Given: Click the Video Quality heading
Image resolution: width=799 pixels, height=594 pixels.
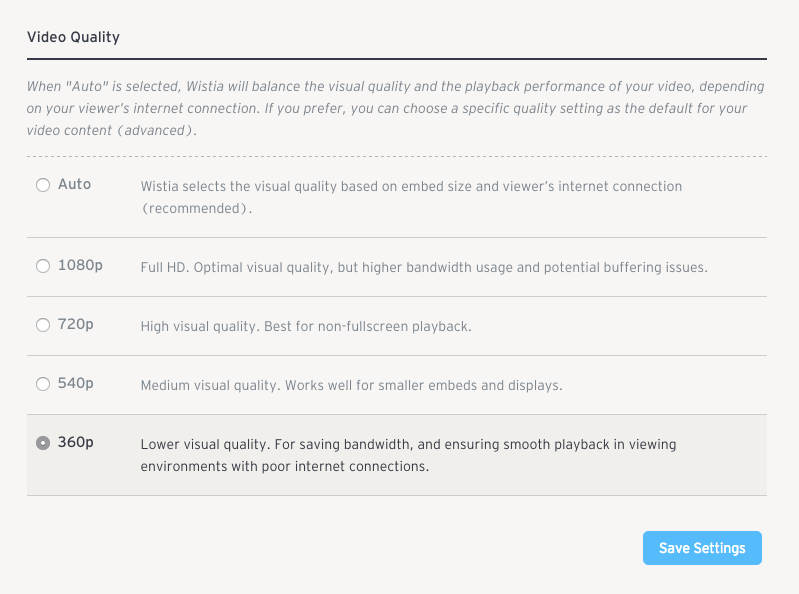Looking at the screenshot, I should tap(73, 37).
